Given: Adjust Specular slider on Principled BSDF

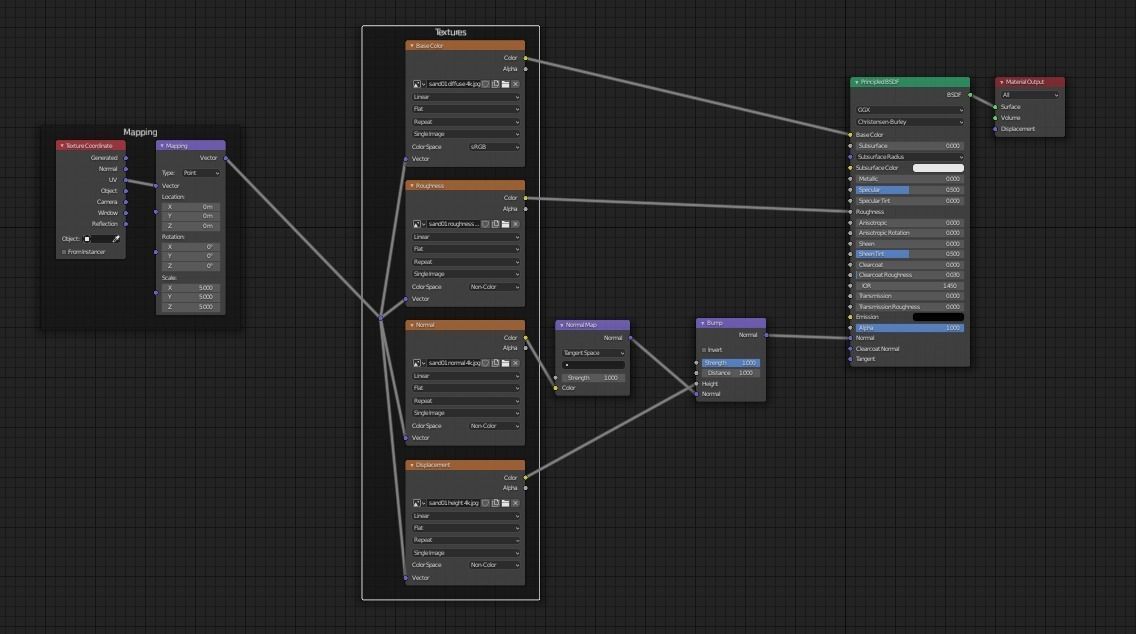Looking at the screenshot, I should pos(909,190).
